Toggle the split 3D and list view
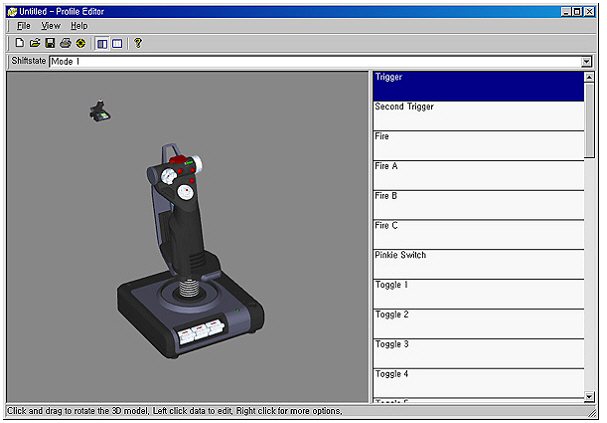This screenshot has height=423, width=607. [102, 44]
